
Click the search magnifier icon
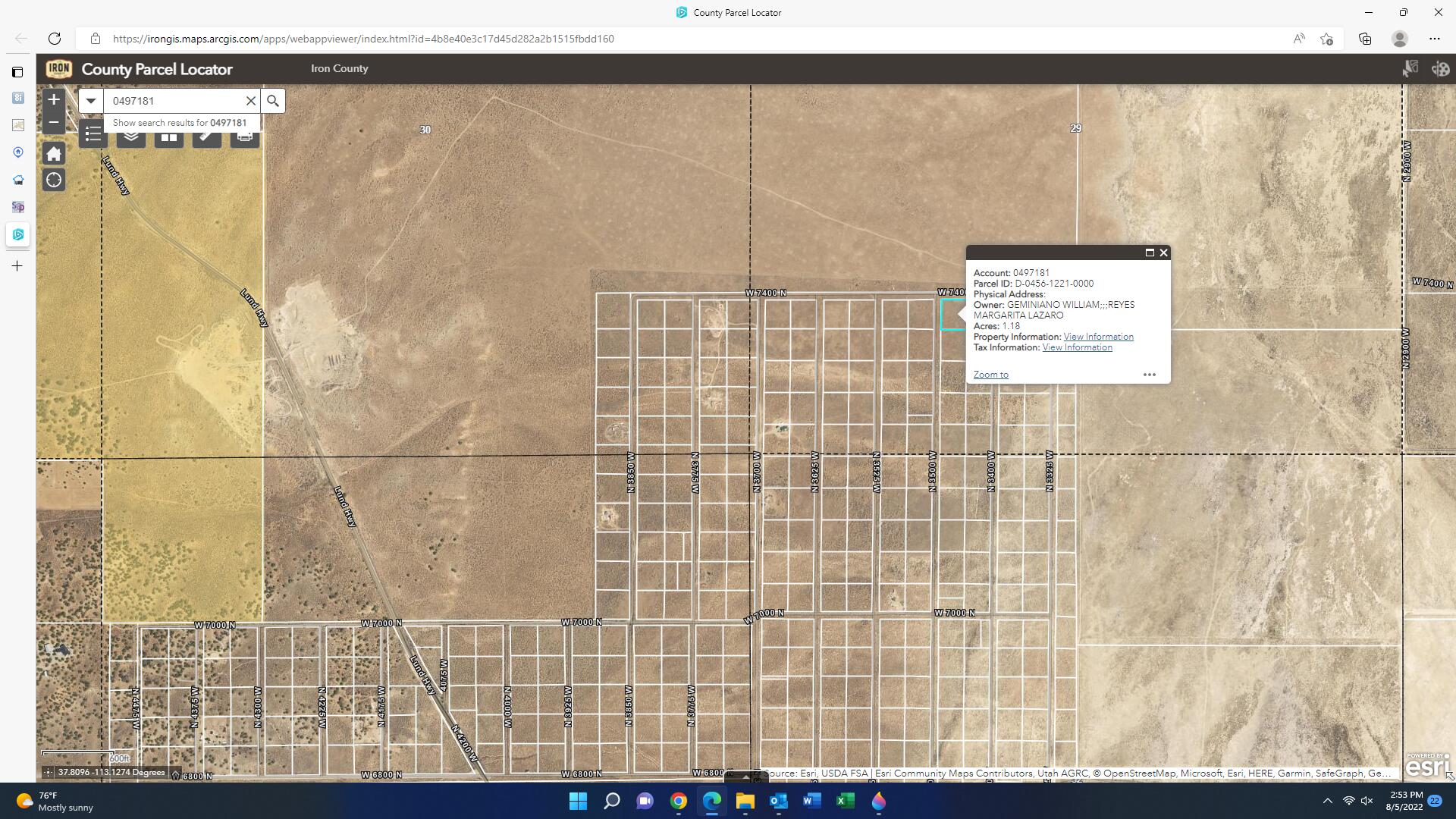(x=274, y=100)
